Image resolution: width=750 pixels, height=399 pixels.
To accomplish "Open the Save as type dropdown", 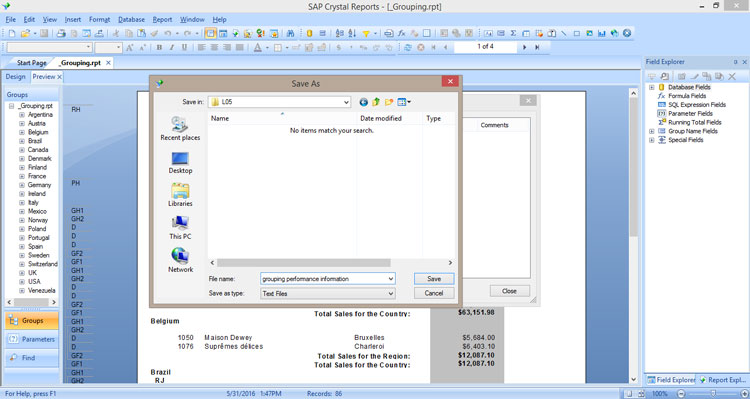I will coord(390,293).
